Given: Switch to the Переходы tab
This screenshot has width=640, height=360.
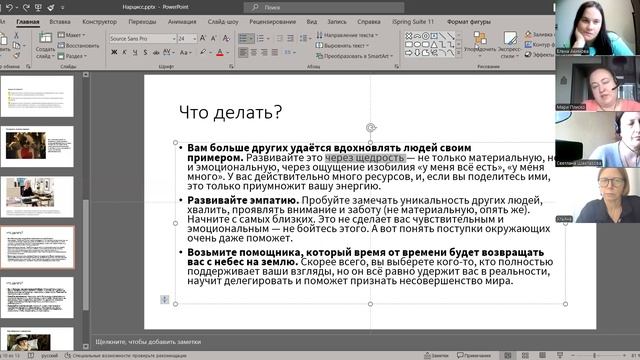Looking at the screenshot, I should [x=142, y=22].
